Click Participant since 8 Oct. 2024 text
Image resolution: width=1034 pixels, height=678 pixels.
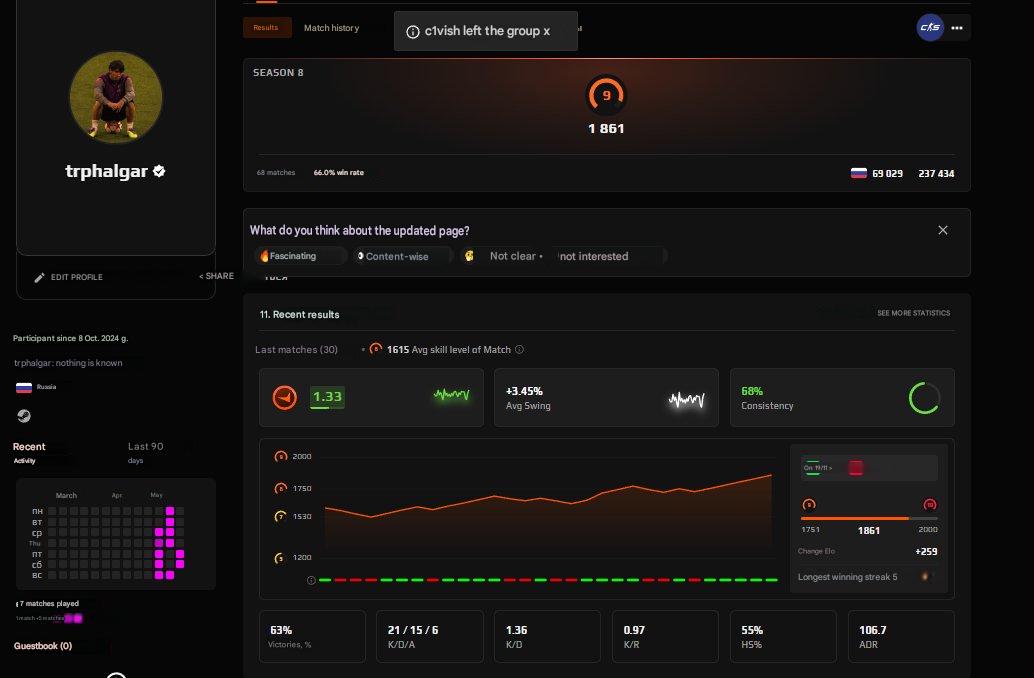[71, 338]
